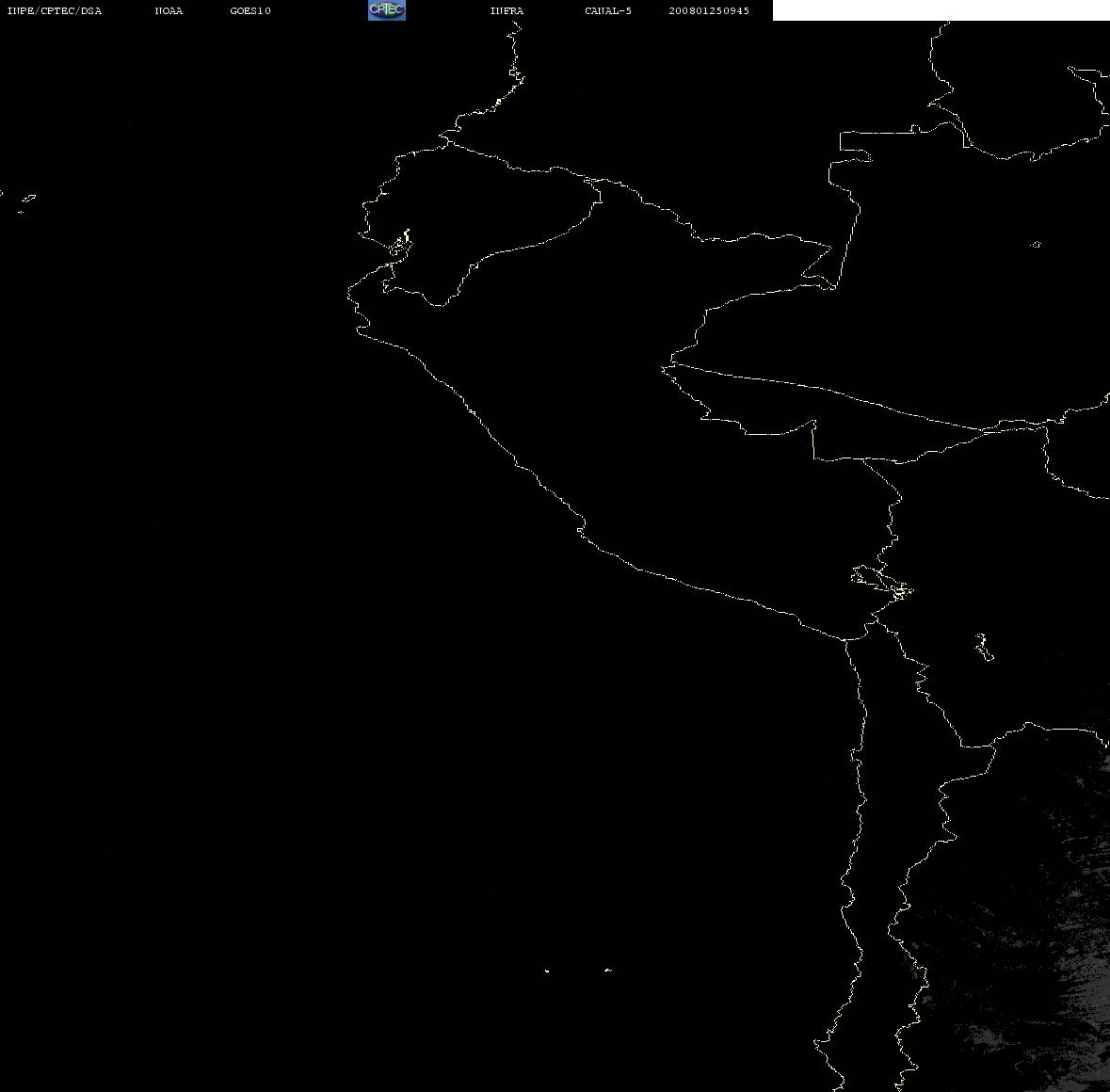Click the CPTEC logo in header
The width and height of the screenshot is (1110, 1092).
[387, 10]
